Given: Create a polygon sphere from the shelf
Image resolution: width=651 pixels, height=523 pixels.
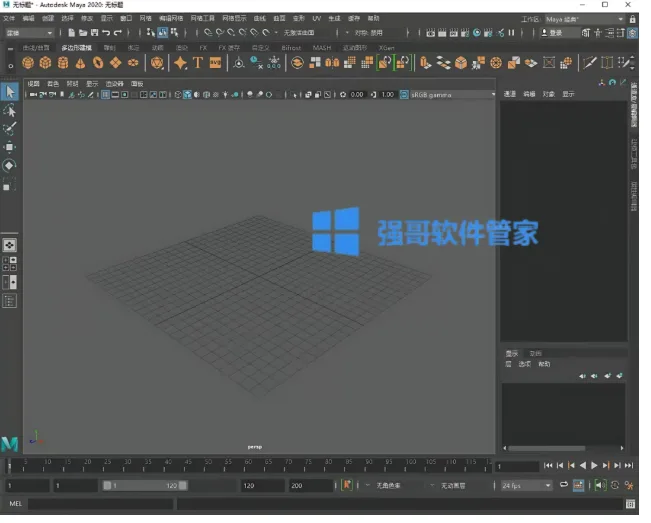Looking at the screenshot, I should pos(28,63).
